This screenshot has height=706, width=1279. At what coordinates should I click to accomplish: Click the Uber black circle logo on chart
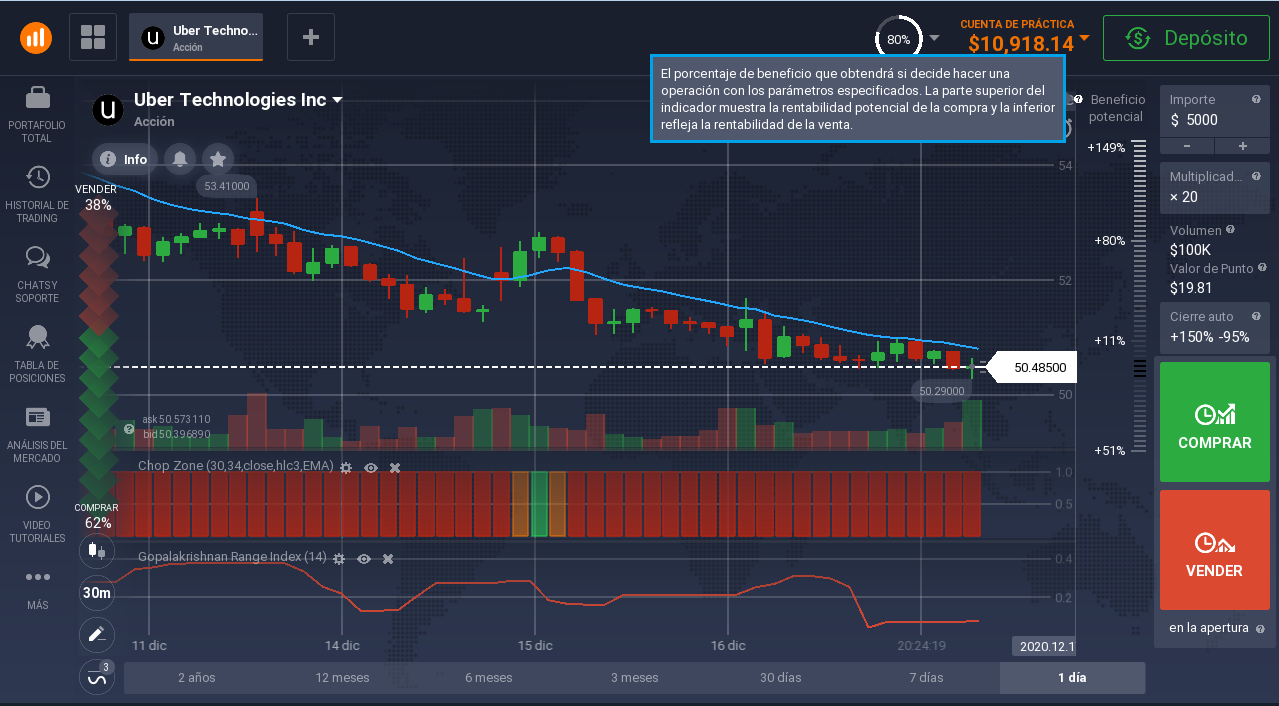(x=108, y=109)
